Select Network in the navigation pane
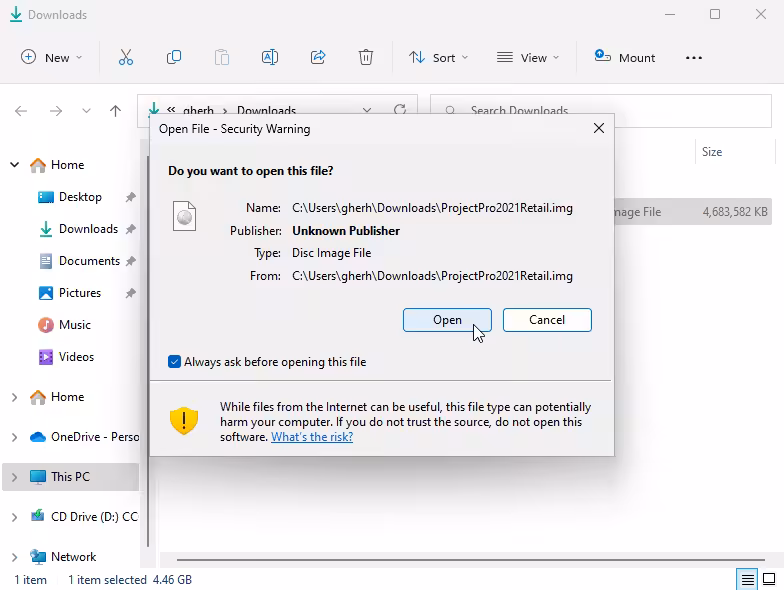784x590 pixels. [x=74, y=557]
